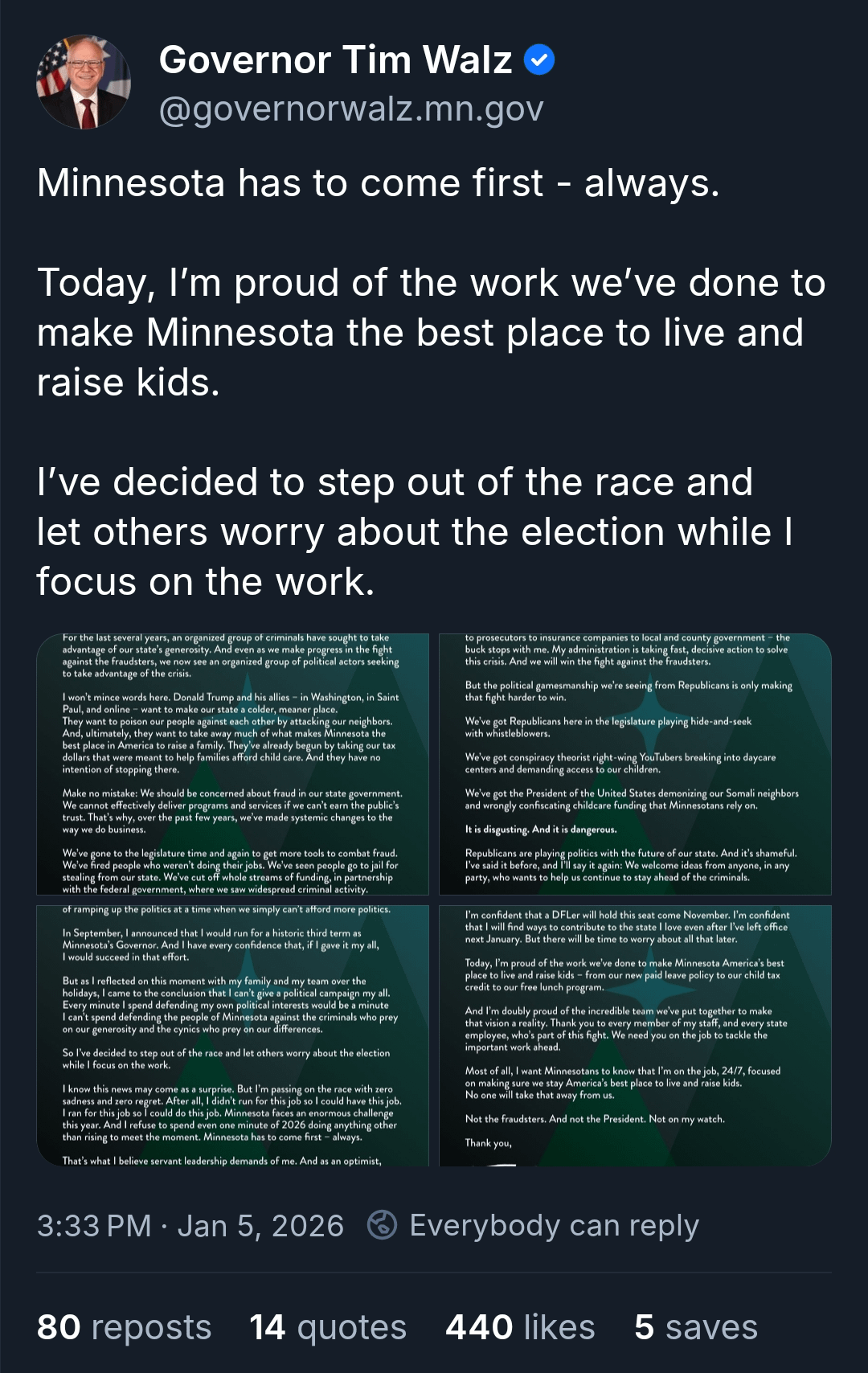The width and height of the screenshot is (868, 1373).
Task: Click the 'I've decided to step out' paragraph
Action: pos(415,531)
